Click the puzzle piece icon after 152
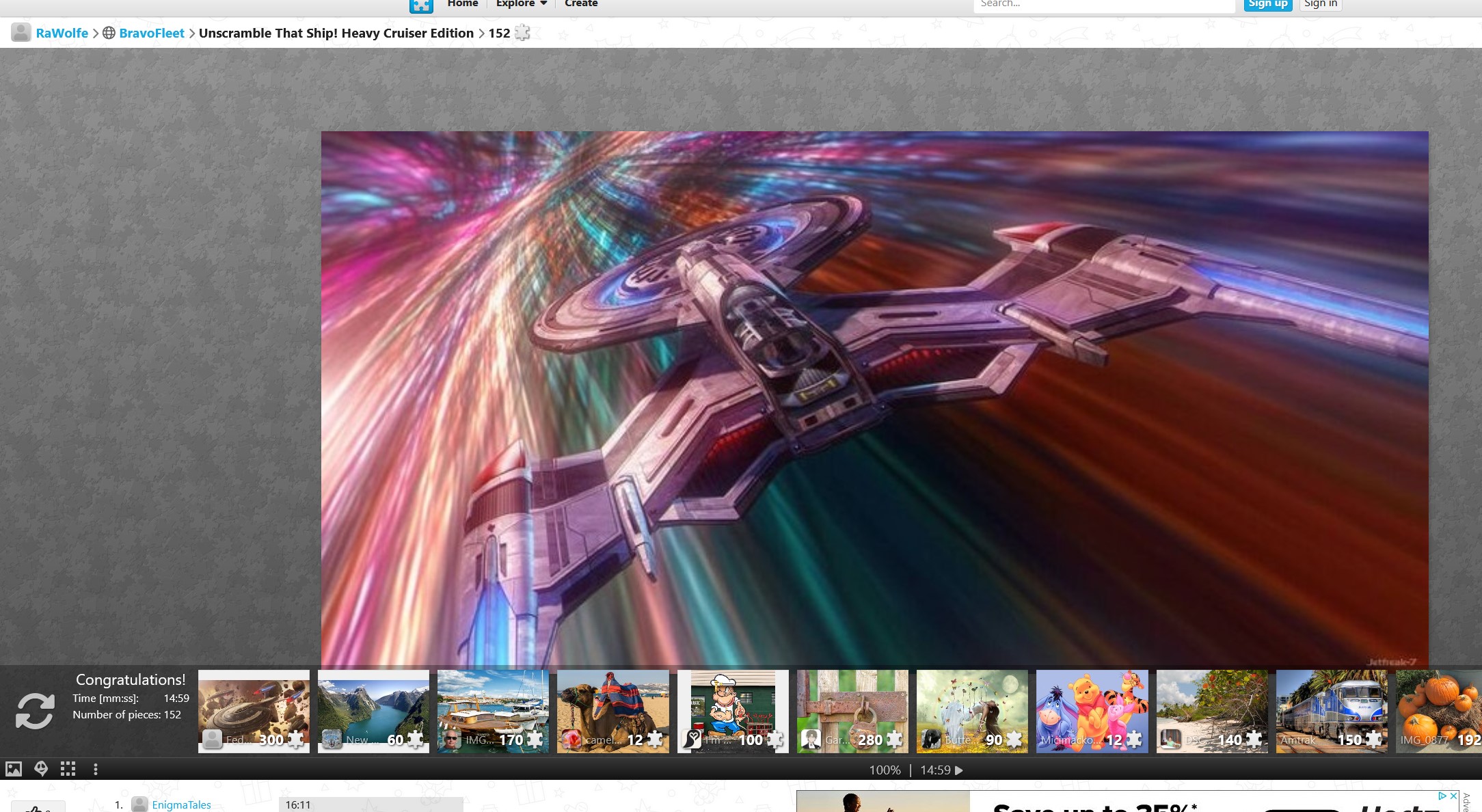This screenshot has height=812, width=1482. tap(522, 33)
